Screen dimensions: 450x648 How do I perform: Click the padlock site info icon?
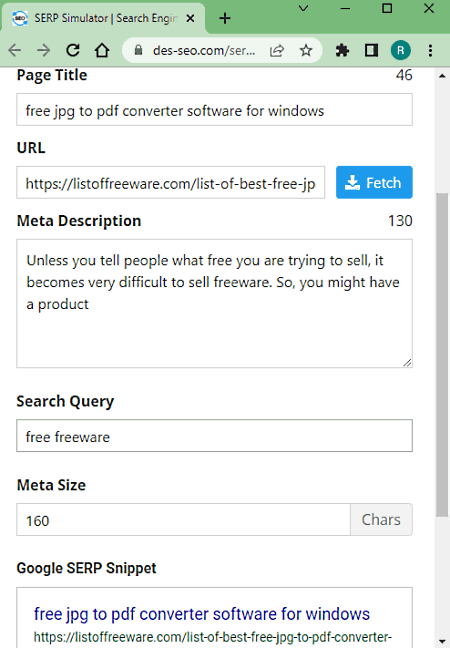click(x=138, y=50)
